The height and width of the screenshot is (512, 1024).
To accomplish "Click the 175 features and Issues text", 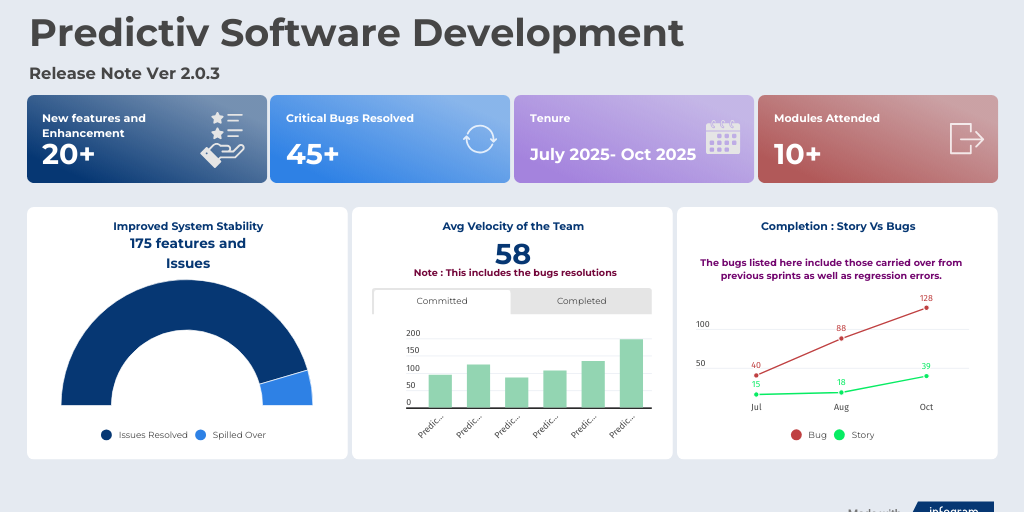I will [188, 253].
